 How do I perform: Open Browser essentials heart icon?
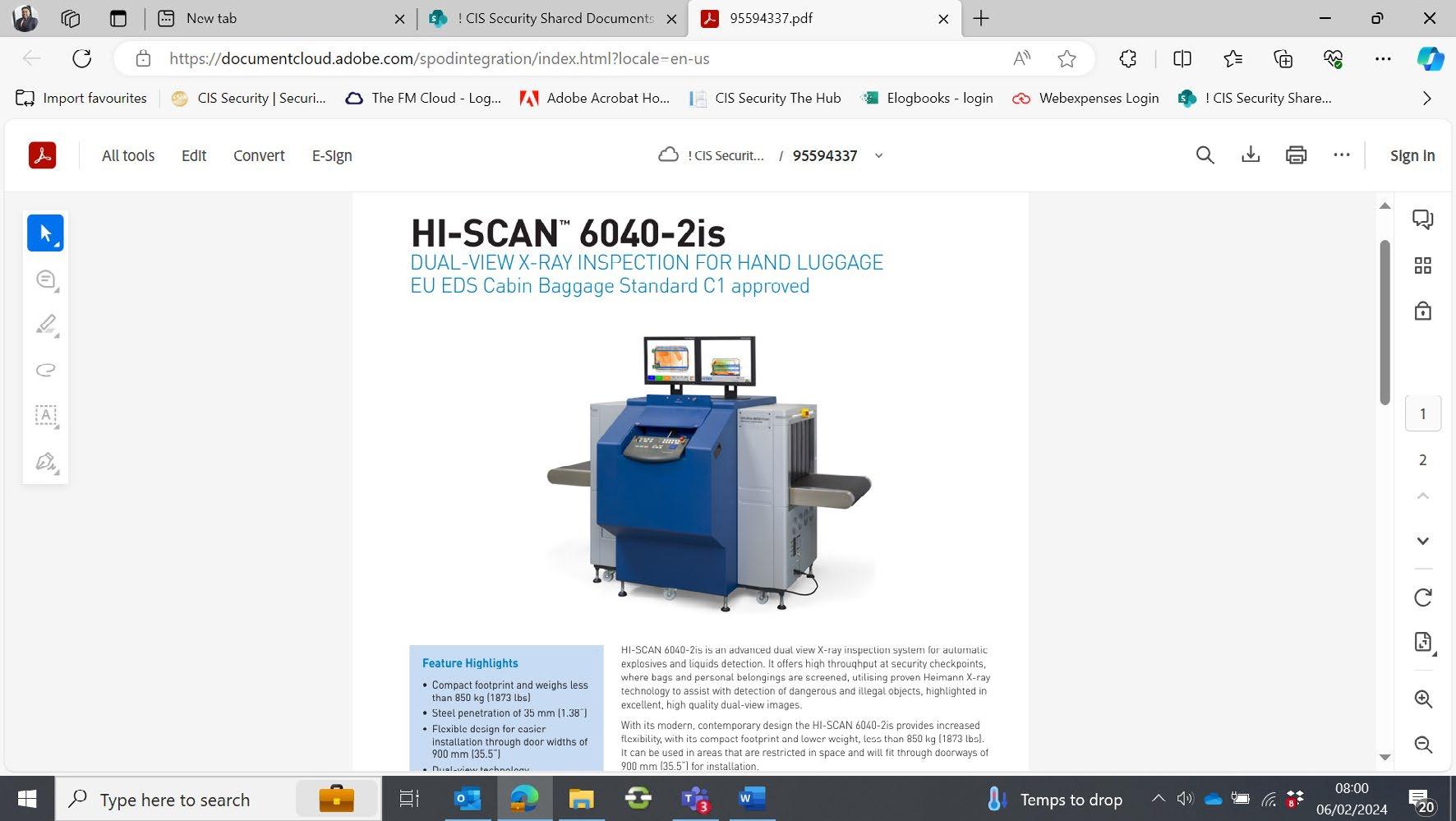tap(1333, 58)
